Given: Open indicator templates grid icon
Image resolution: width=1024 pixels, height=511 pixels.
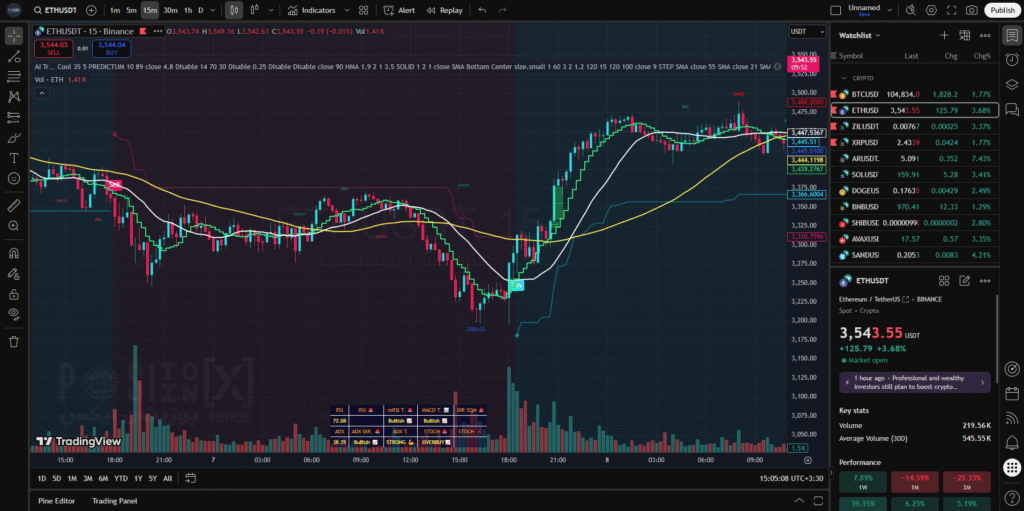Looking at the screenshot, I should click(364, 10).
